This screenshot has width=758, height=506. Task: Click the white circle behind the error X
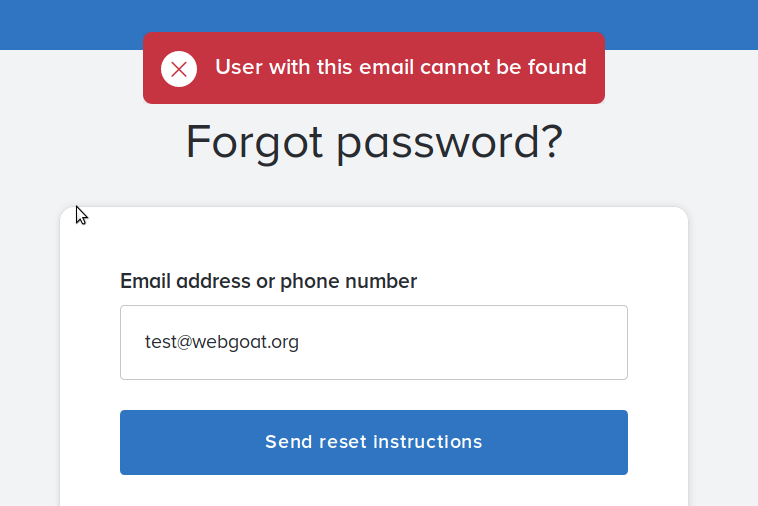click(179, 69)
